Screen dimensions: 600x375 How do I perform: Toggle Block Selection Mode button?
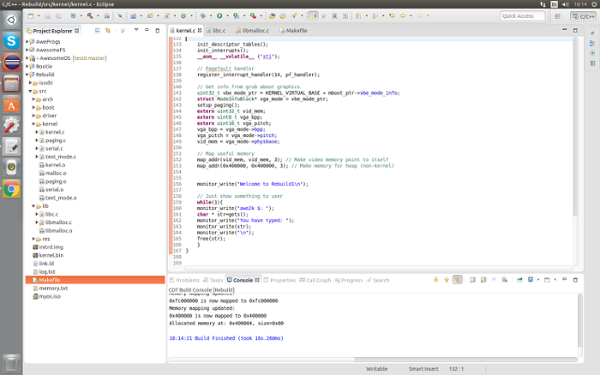(x=334, y=16)
